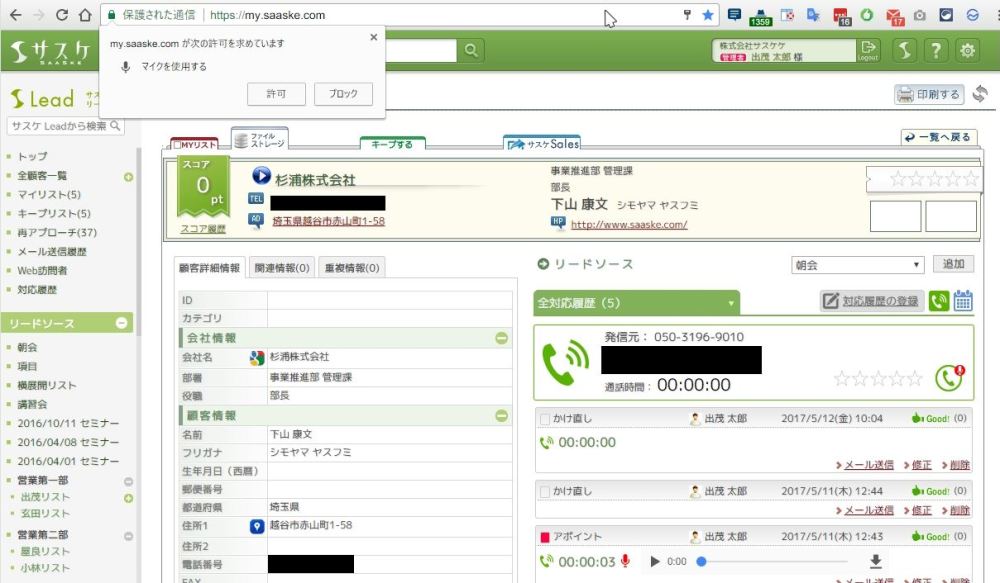This screenshot has height=583, width=1000.
Task: Play the recorded call audio
Action: tap(656, 562)
